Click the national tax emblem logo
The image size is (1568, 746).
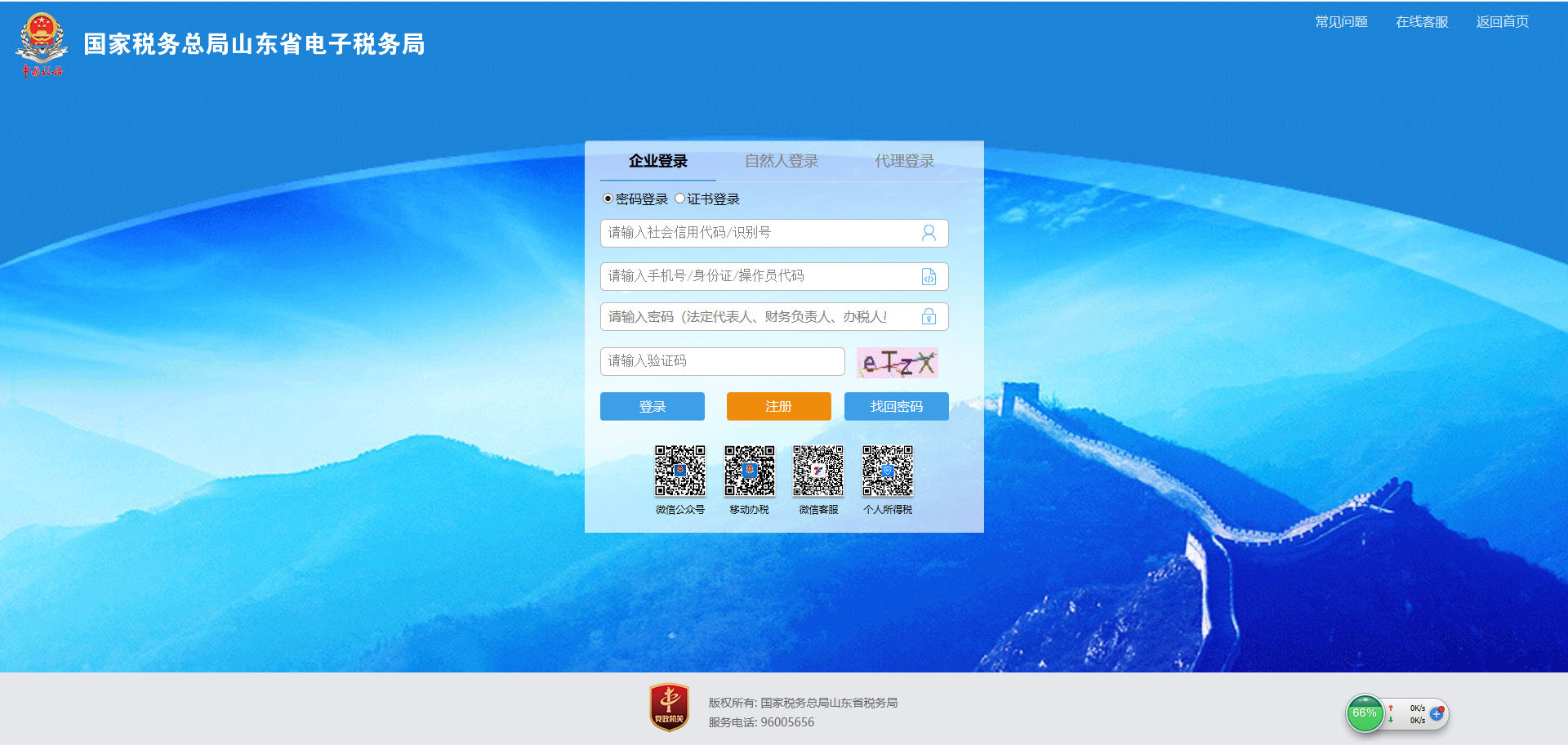click(42, 45)
